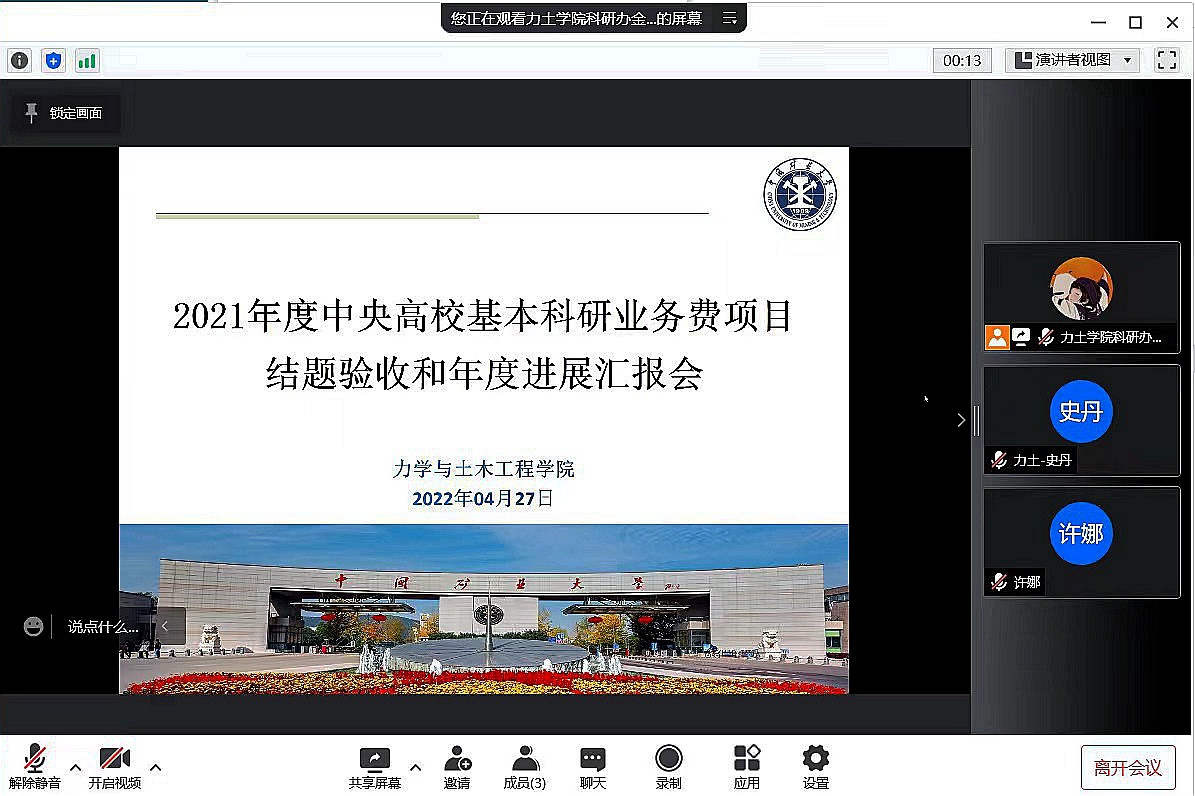Click 离开会议 leave meeting button
Image resolution: width=1195 pixels, height=796 pixels.
[1127, 768]
